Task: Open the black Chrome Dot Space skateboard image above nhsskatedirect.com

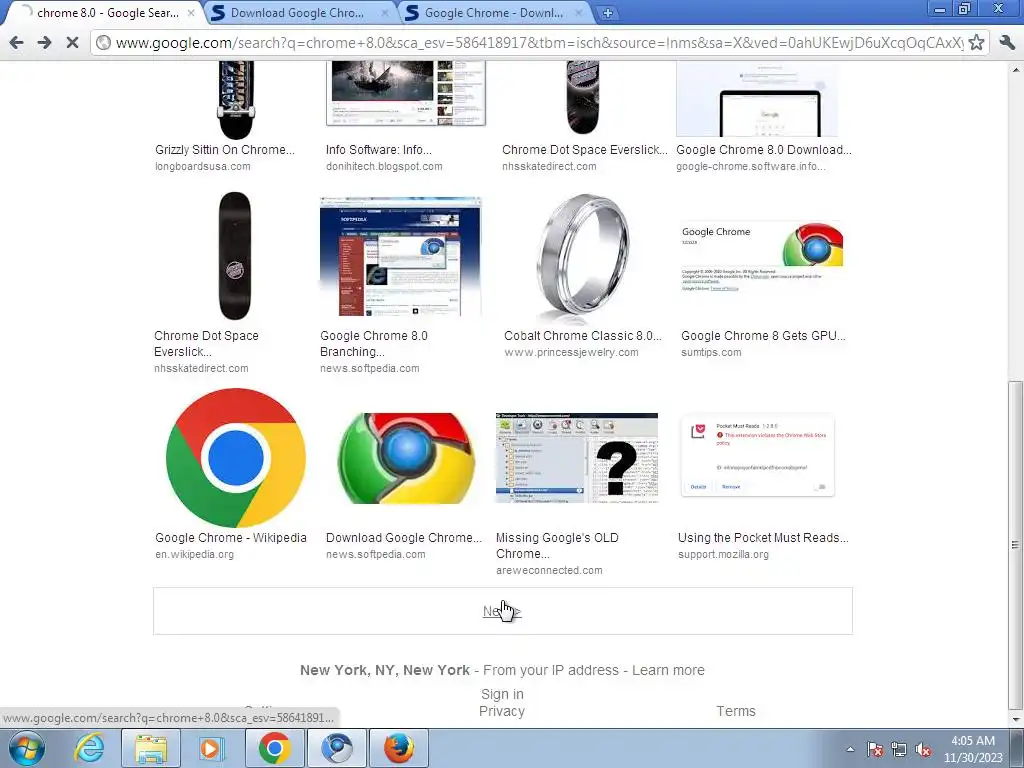Action: point(235,255)
